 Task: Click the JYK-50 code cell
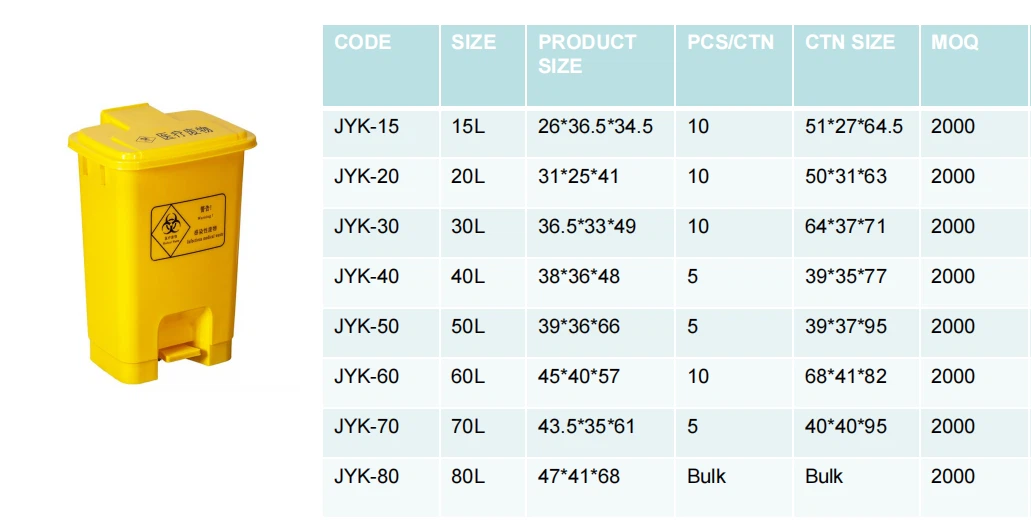(x=366, y=327)
